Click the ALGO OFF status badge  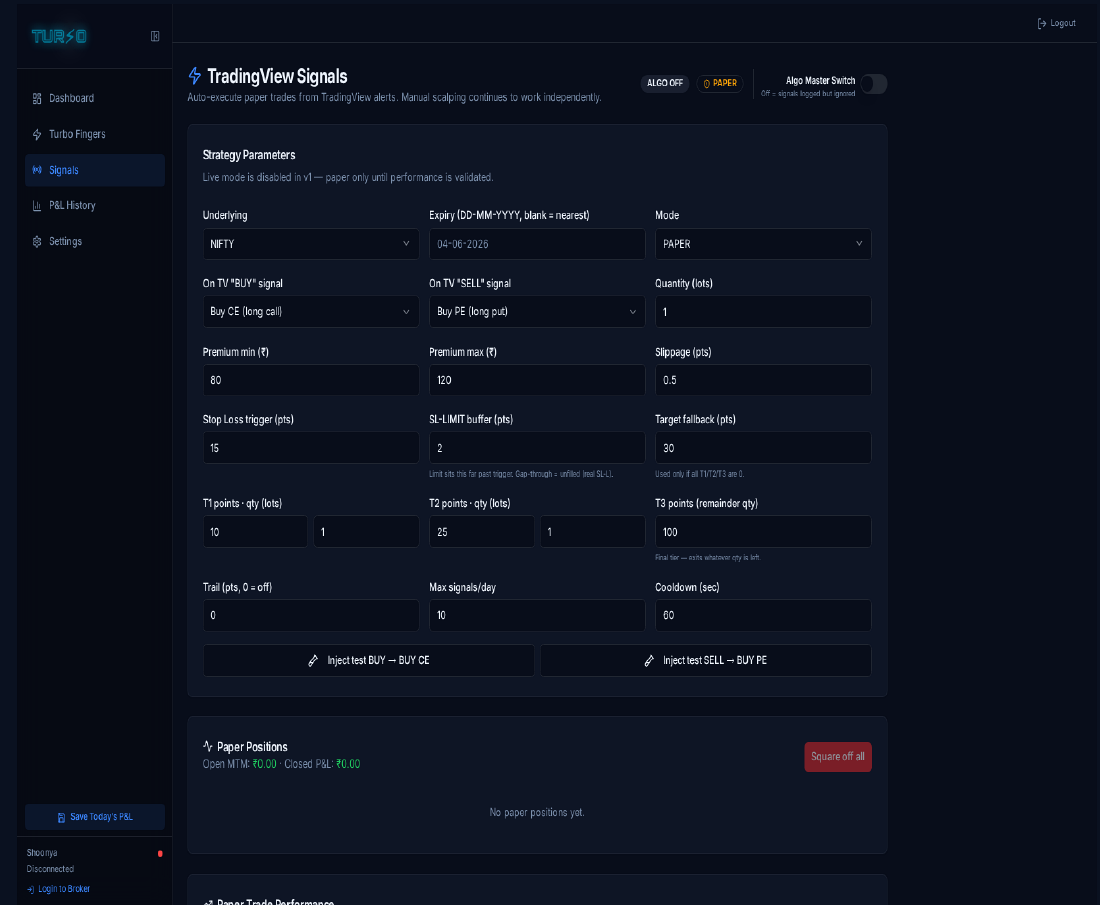tap(664, 83)
